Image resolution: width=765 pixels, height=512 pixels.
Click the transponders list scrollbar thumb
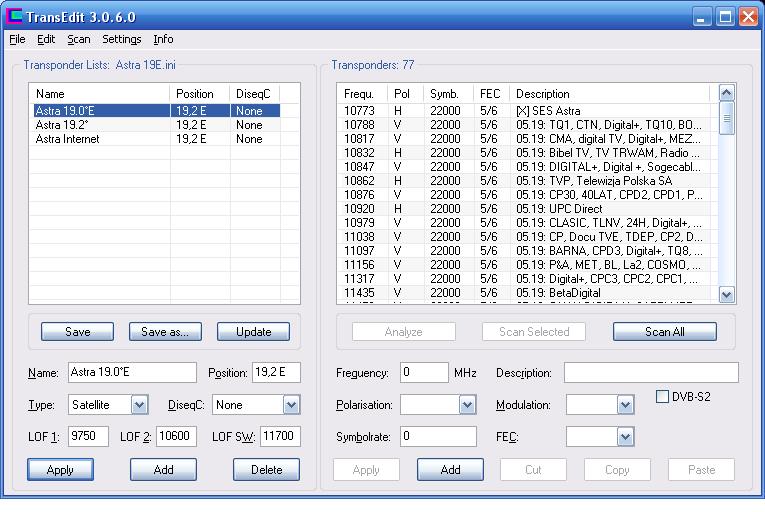click(x=726, y=118)
